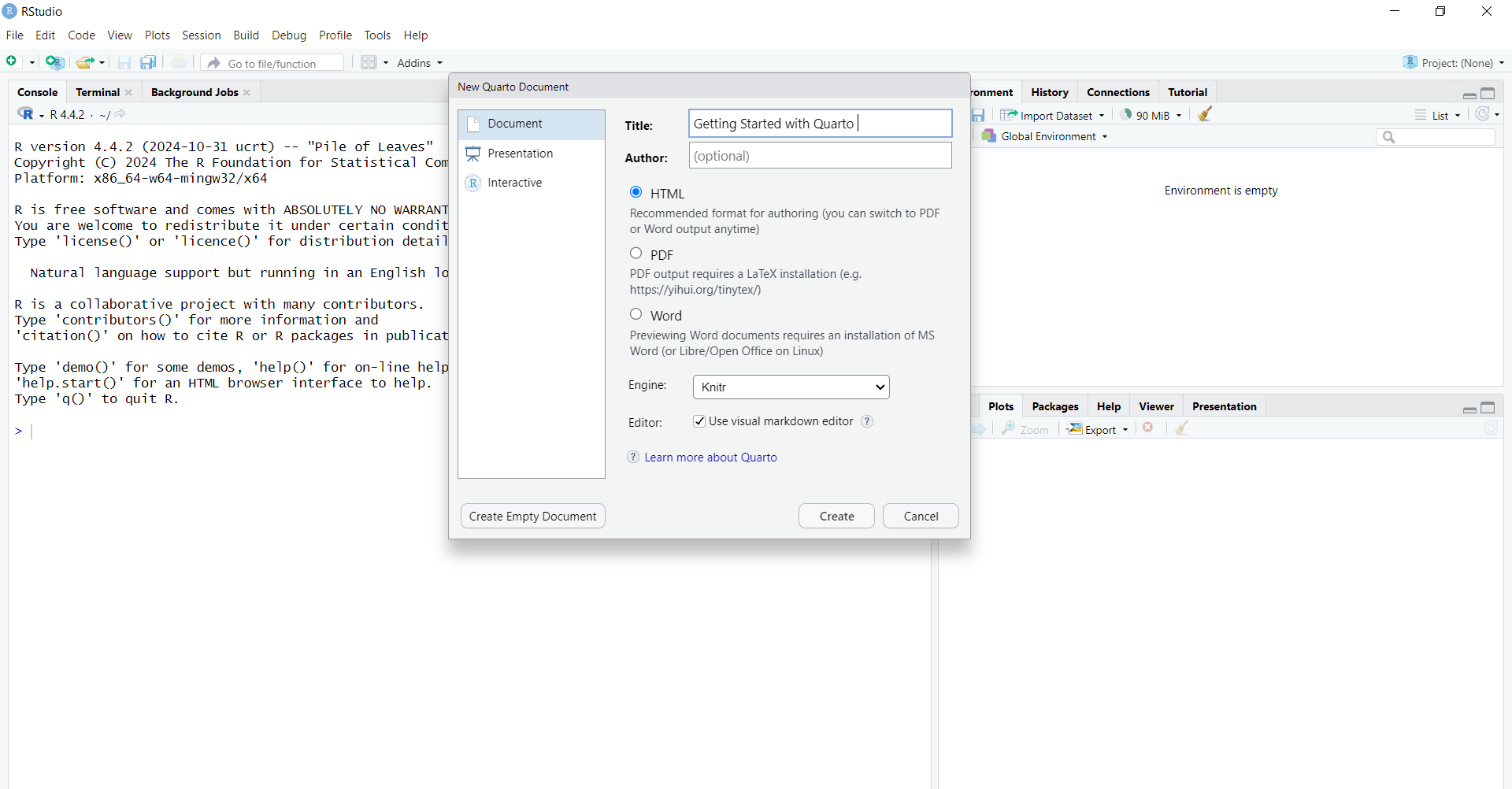
Task: Minimize the Plots pane
Action: click(1469, 409)
